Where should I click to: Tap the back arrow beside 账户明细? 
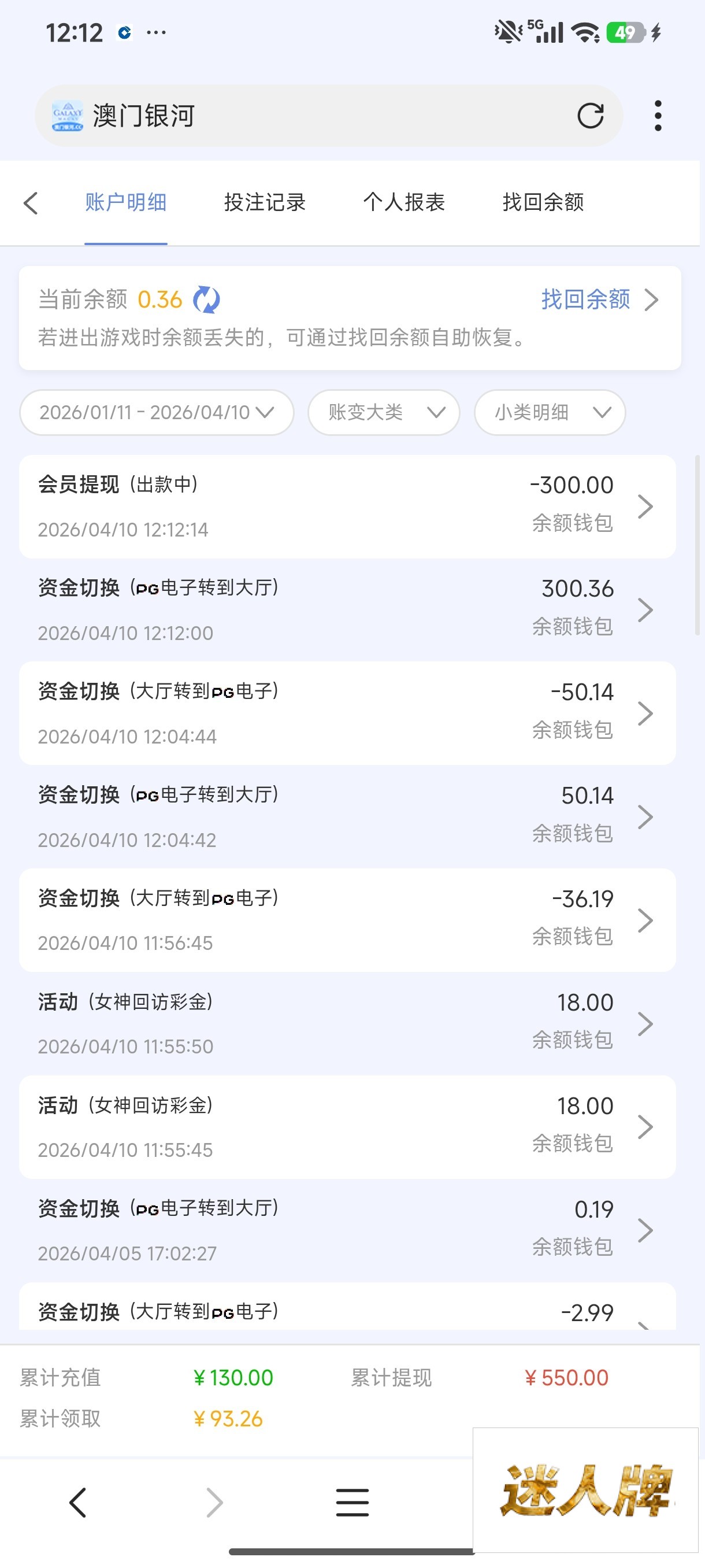(31, 203)
